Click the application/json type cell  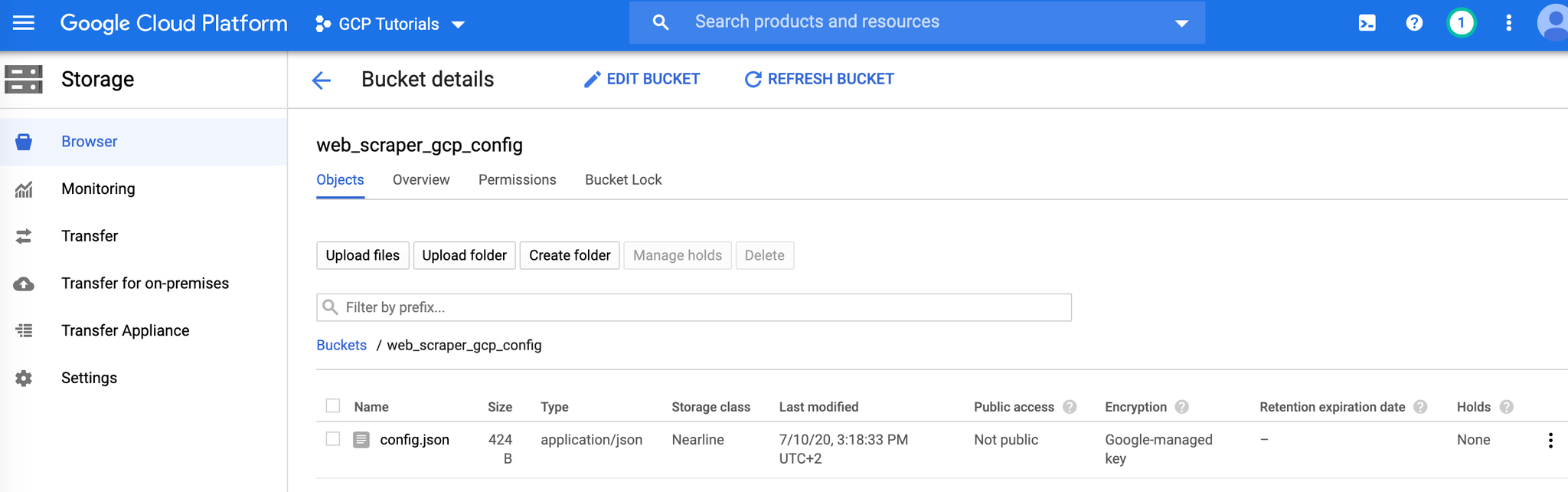click(591, 440)
